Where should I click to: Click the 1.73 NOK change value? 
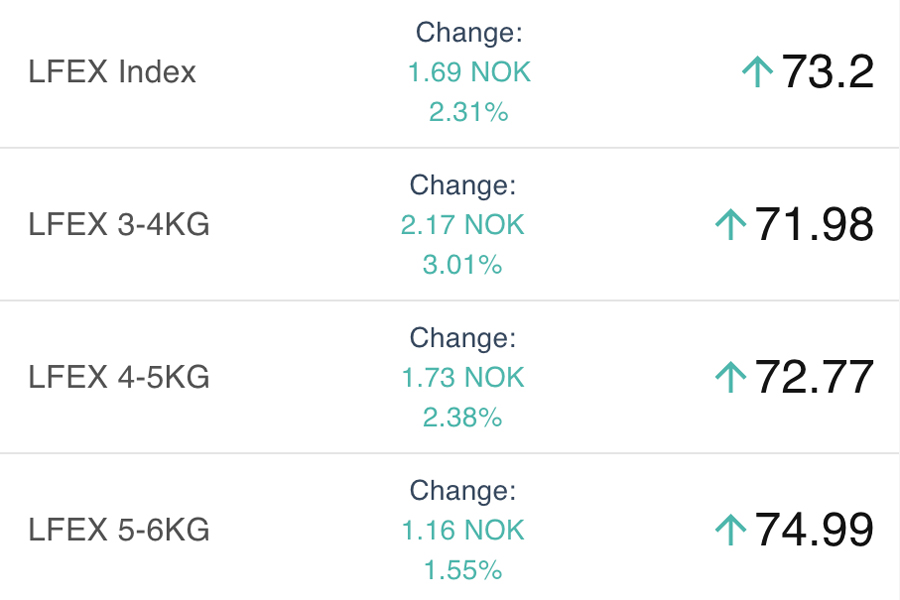463,378
